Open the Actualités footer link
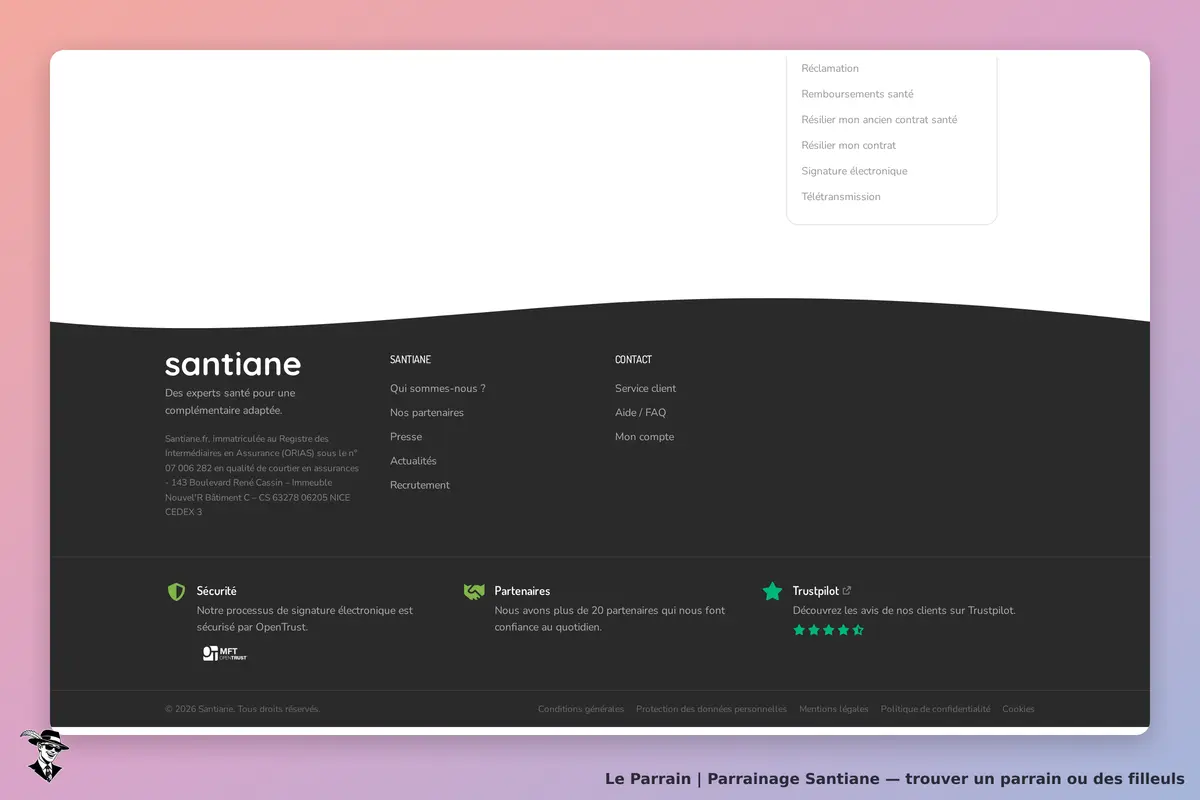The image size is (1200, 800). coord(413,461)
